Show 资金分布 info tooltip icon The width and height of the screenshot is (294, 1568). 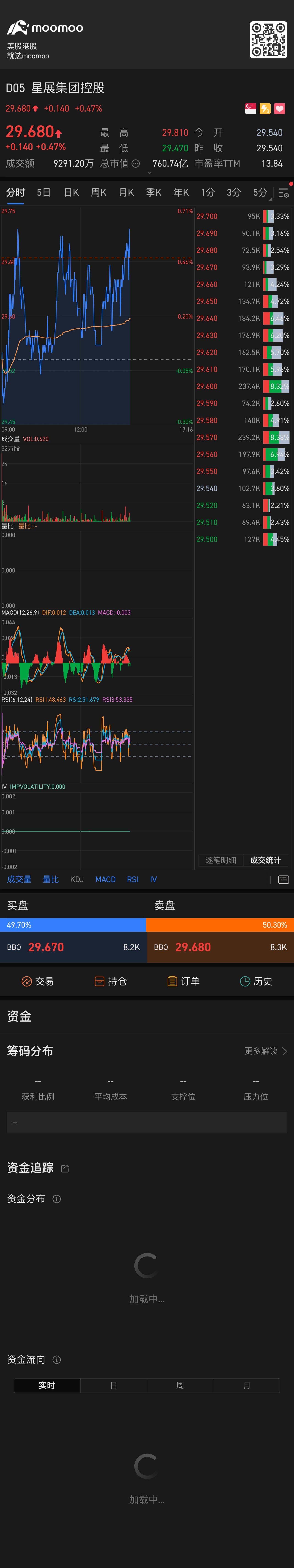pos(57,1199)
